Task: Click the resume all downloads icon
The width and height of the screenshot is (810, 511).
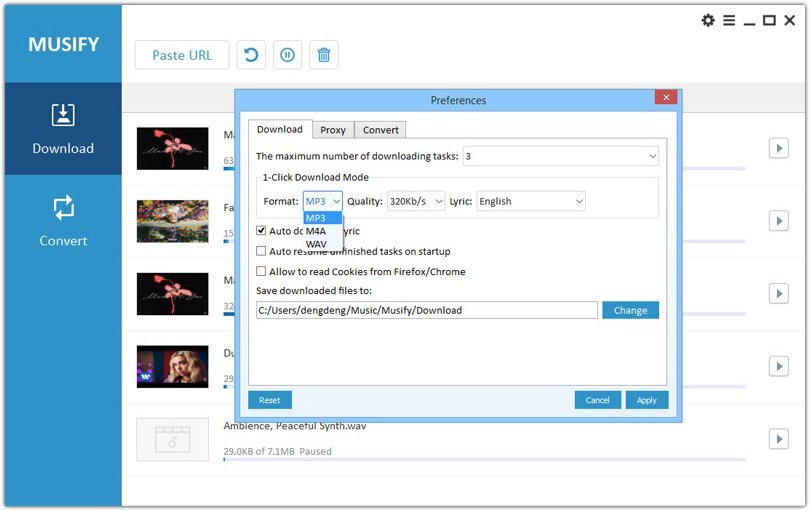Action: coord(250,55)
